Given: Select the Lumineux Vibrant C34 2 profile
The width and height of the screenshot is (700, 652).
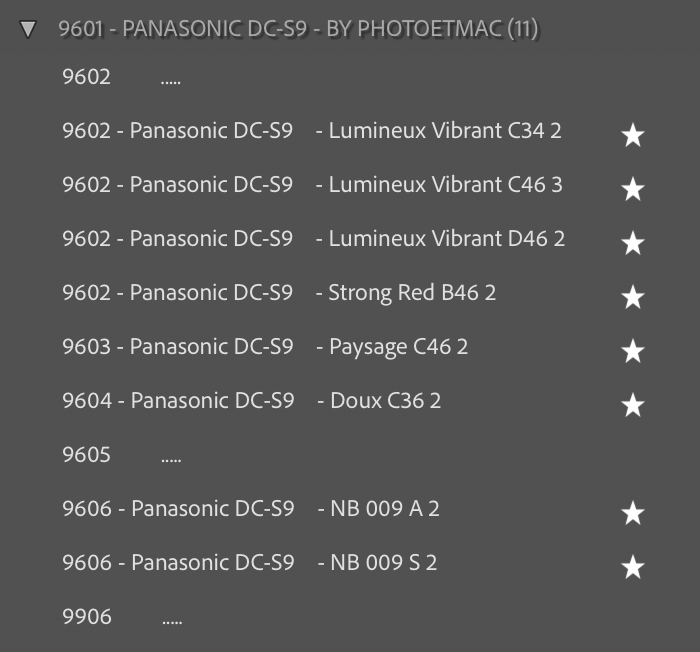Looking at the screenshot, I should pos(311,131).
